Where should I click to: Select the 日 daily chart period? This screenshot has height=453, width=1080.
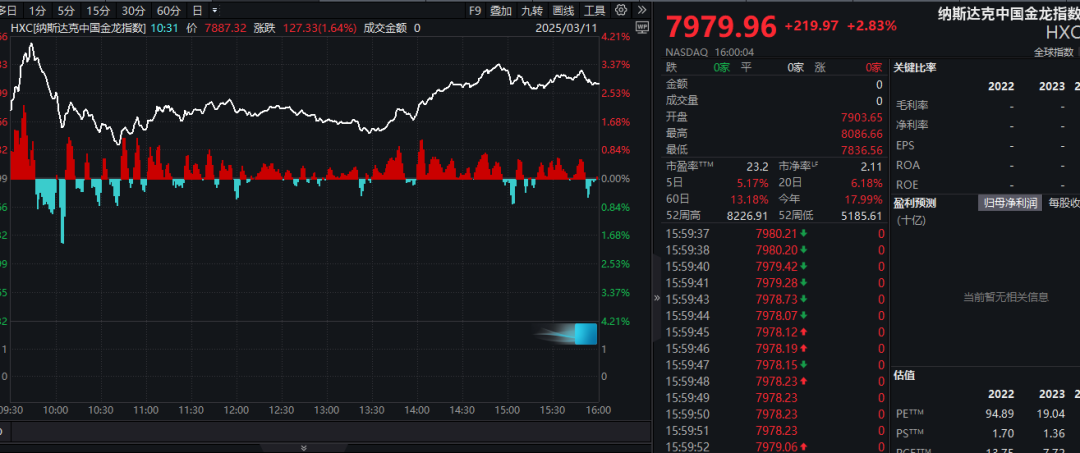198,10
